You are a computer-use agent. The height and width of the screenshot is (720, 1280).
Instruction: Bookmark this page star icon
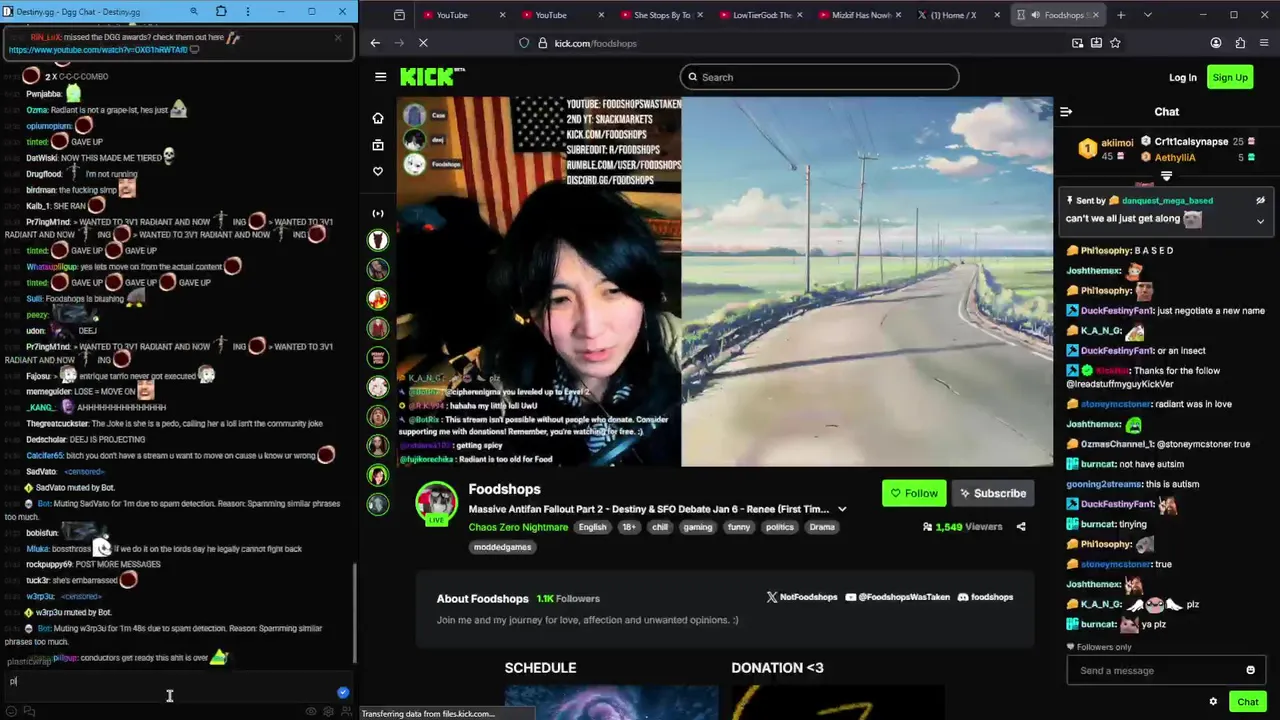point(1115,43)
